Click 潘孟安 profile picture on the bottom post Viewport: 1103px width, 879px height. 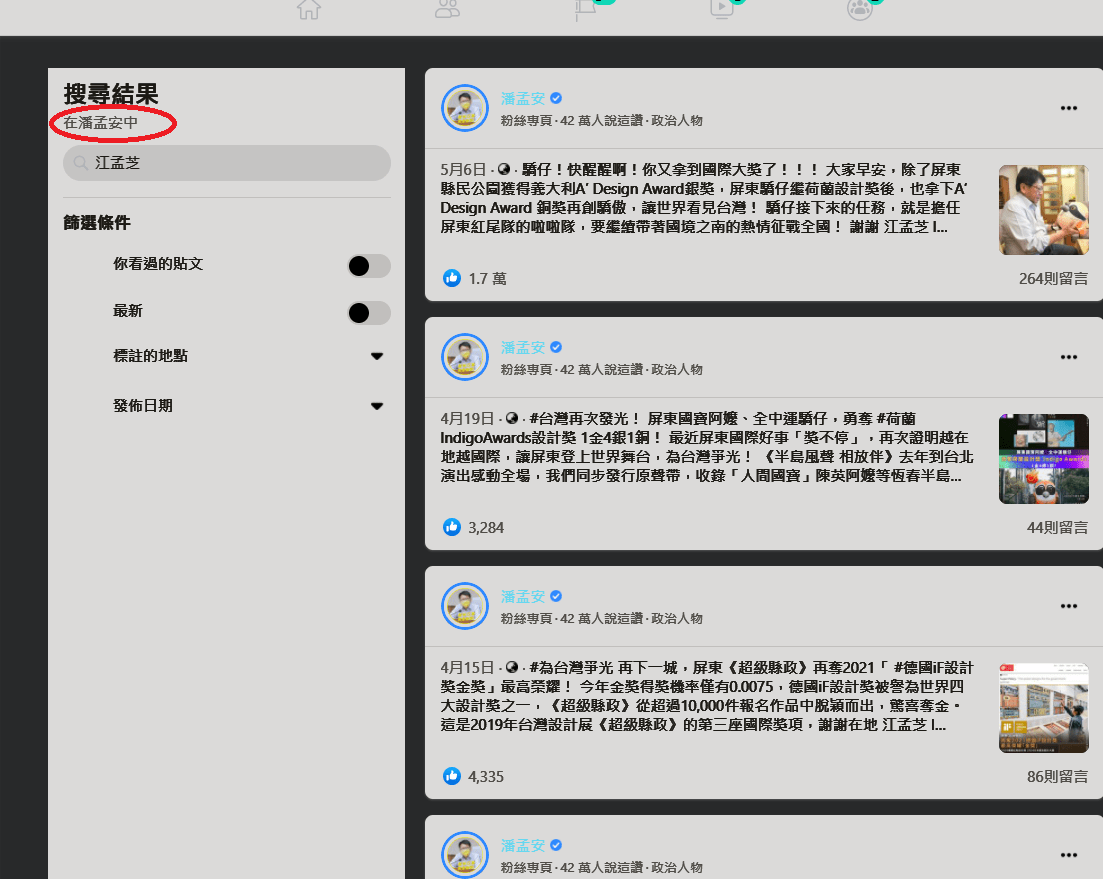coord(465,855)
